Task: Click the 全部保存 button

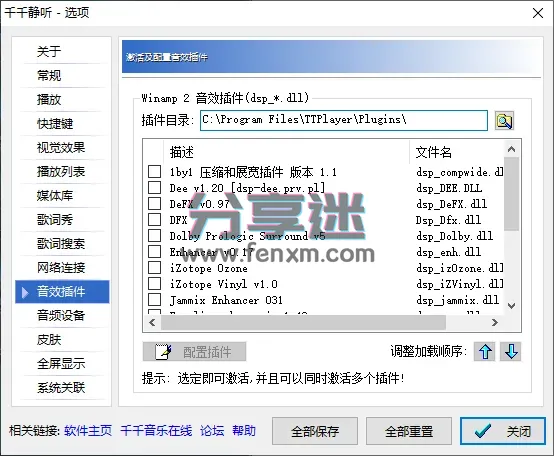Action: 315,431
